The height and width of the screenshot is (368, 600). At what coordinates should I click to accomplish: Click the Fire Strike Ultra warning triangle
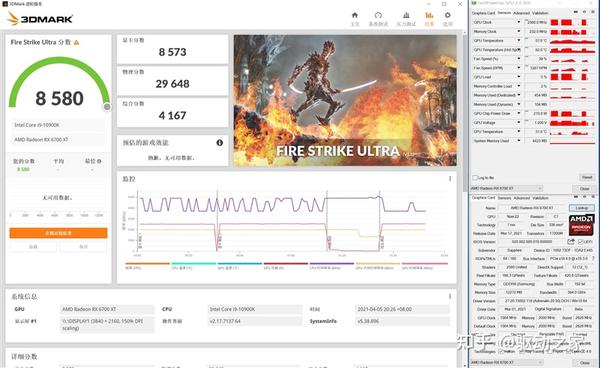click(77, 42)
